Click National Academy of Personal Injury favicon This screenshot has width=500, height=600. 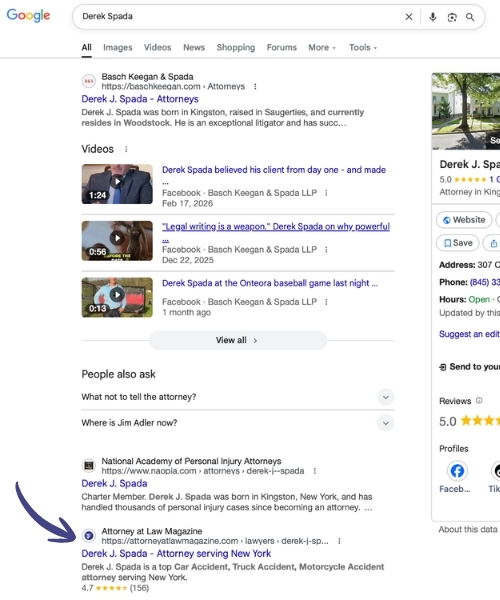coord(89,466)
